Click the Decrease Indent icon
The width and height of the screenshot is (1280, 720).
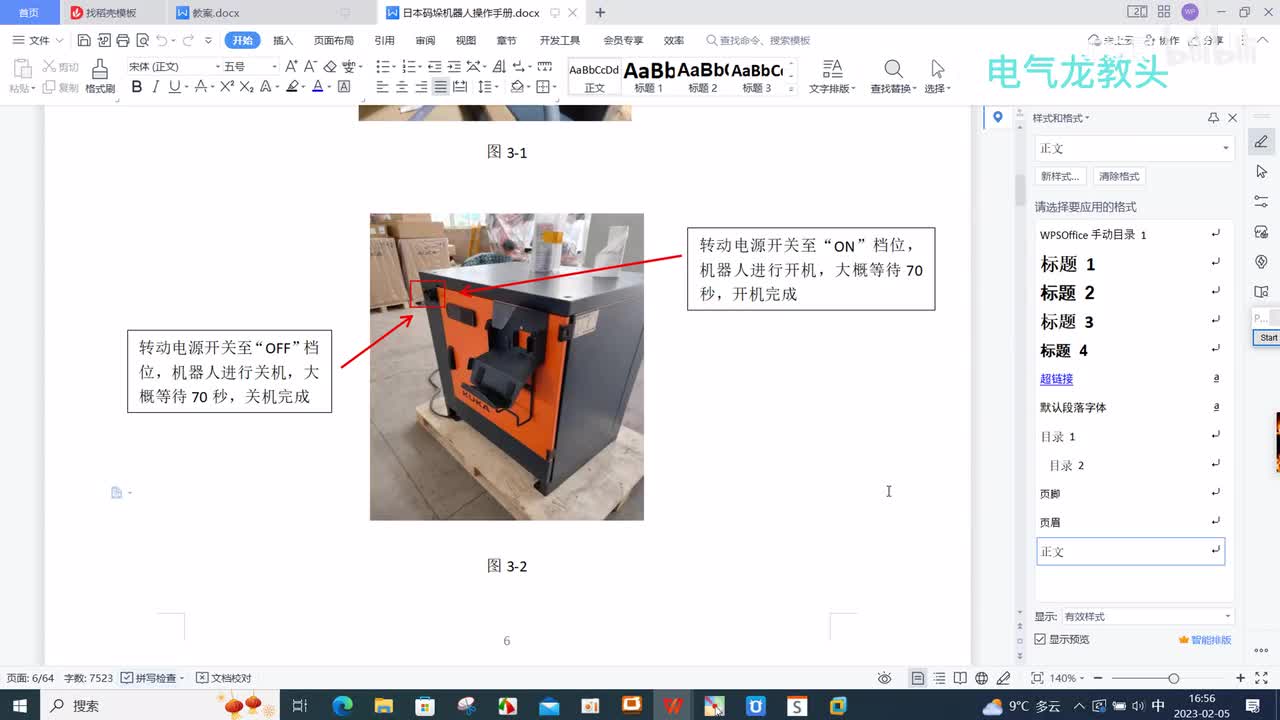[435, 66]
